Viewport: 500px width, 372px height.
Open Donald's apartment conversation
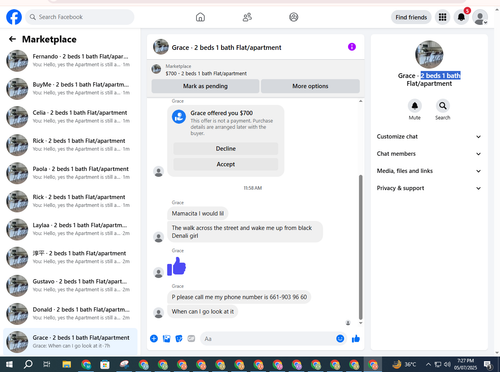click(x=70, y=314)
